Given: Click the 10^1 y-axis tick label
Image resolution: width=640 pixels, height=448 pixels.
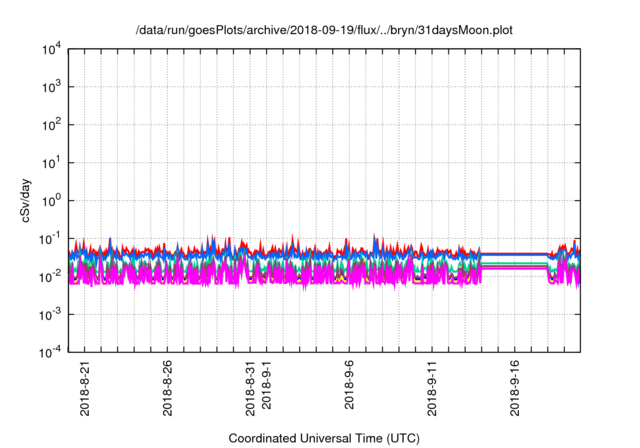Looking at the screenshot, I should pyautogui.click(x=52, y=163).
